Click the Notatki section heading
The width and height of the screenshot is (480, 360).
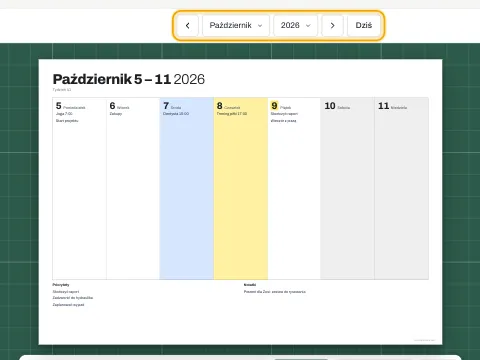pyautogui.click(x=250, y=285)
